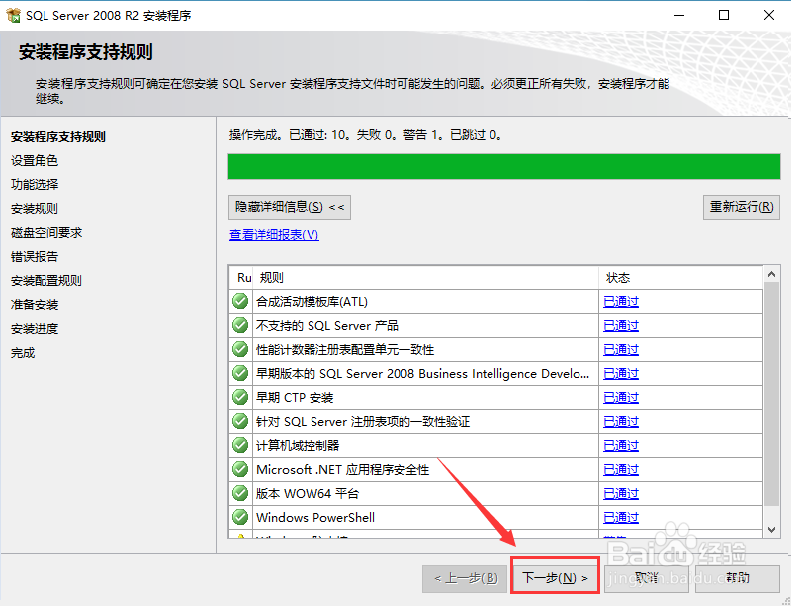
Task: Select 完成 step in sidebar
Action: tap(23, 353)
